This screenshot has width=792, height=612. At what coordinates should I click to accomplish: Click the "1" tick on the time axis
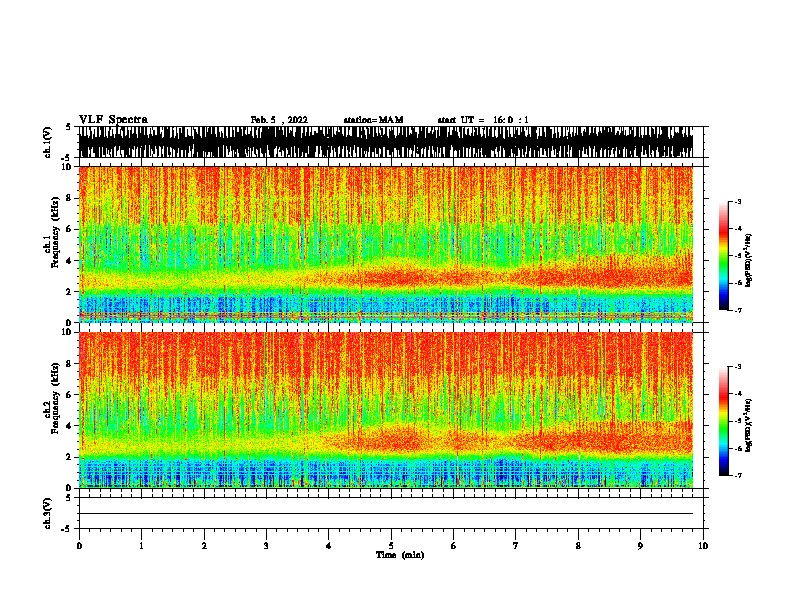141,545
